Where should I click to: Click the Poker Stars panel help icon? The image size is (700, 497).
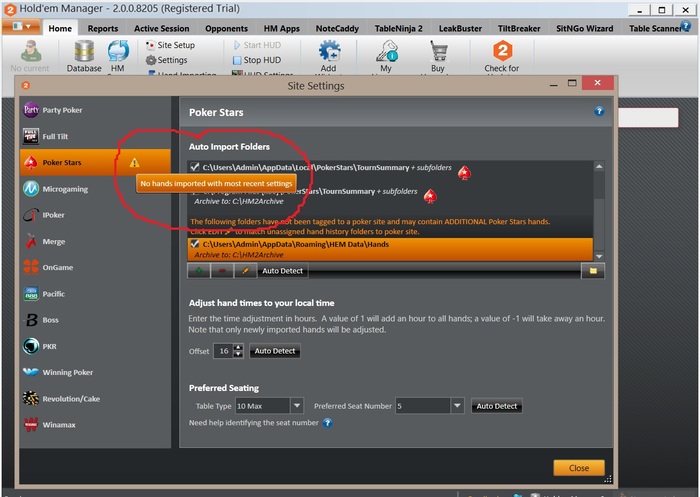(599, 111)
